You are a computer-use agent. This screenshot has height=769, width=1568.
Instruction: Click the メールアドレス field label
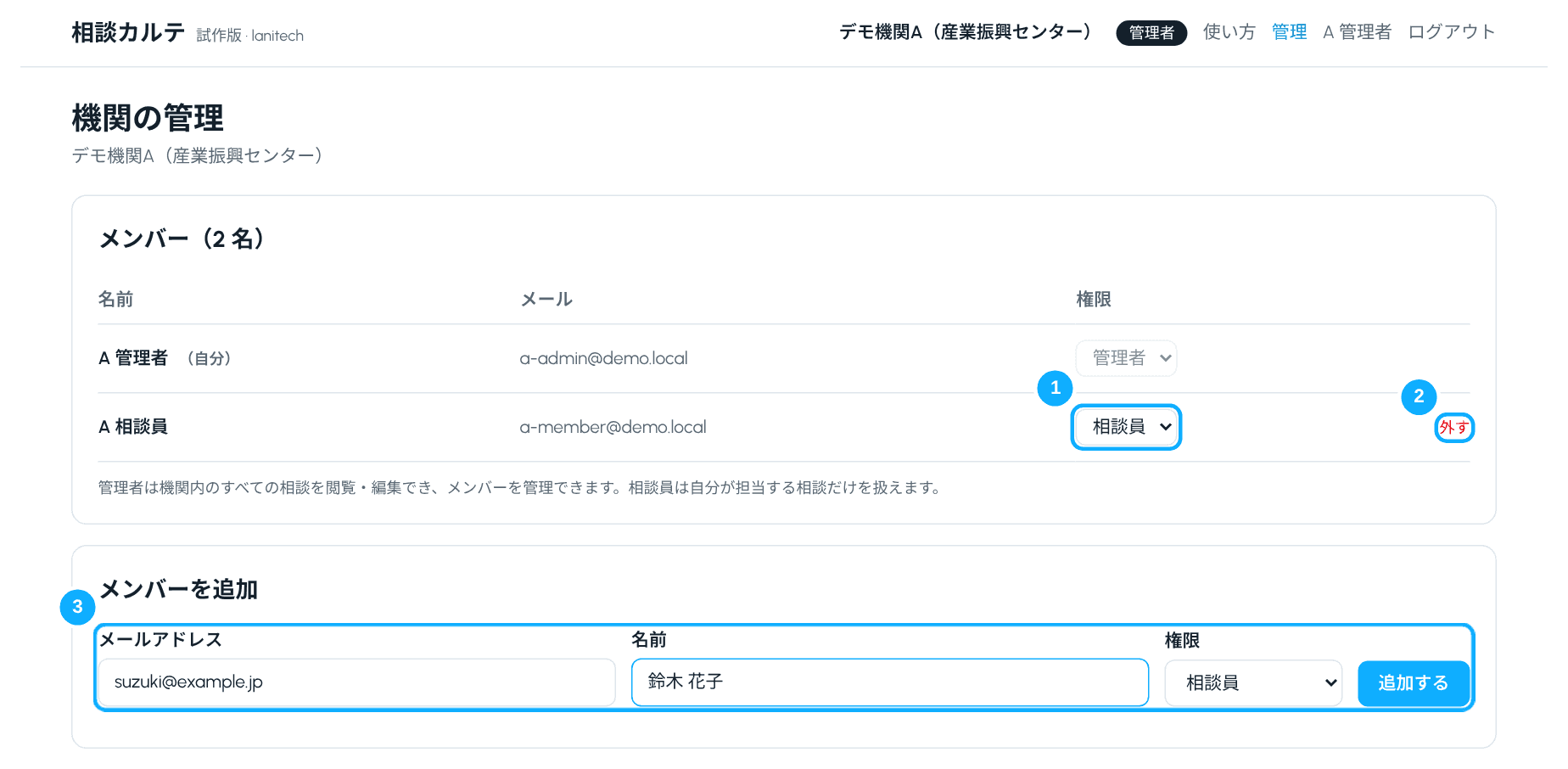coord(160,640)
